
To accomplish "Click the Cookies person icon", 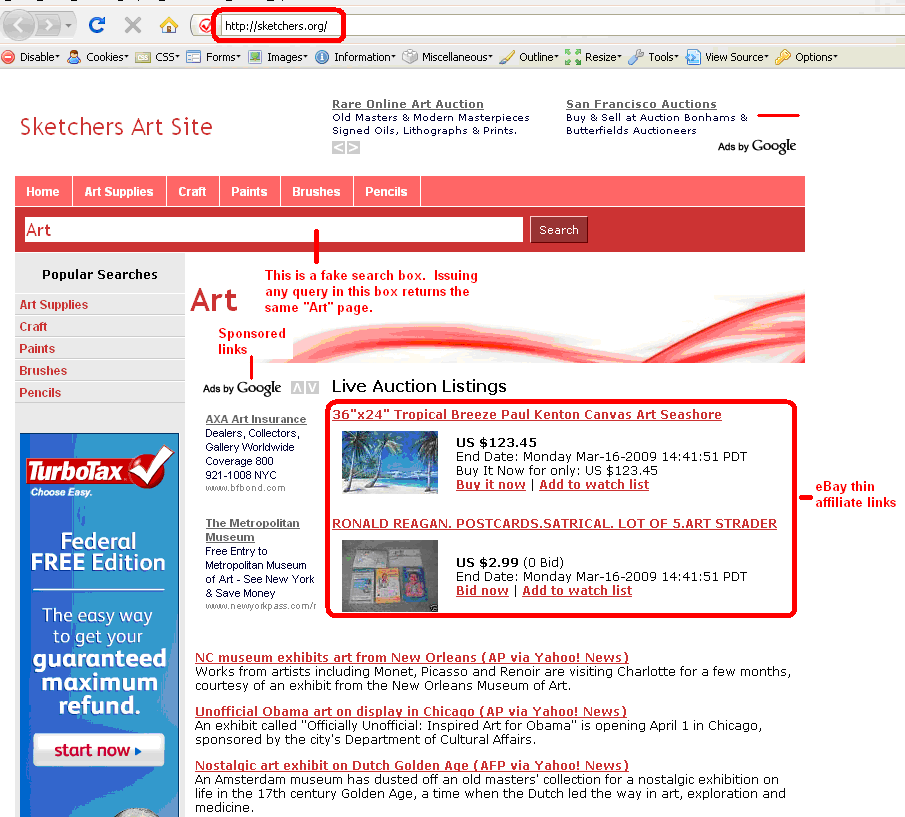I will pyautogui.click(x=74, y=57).
